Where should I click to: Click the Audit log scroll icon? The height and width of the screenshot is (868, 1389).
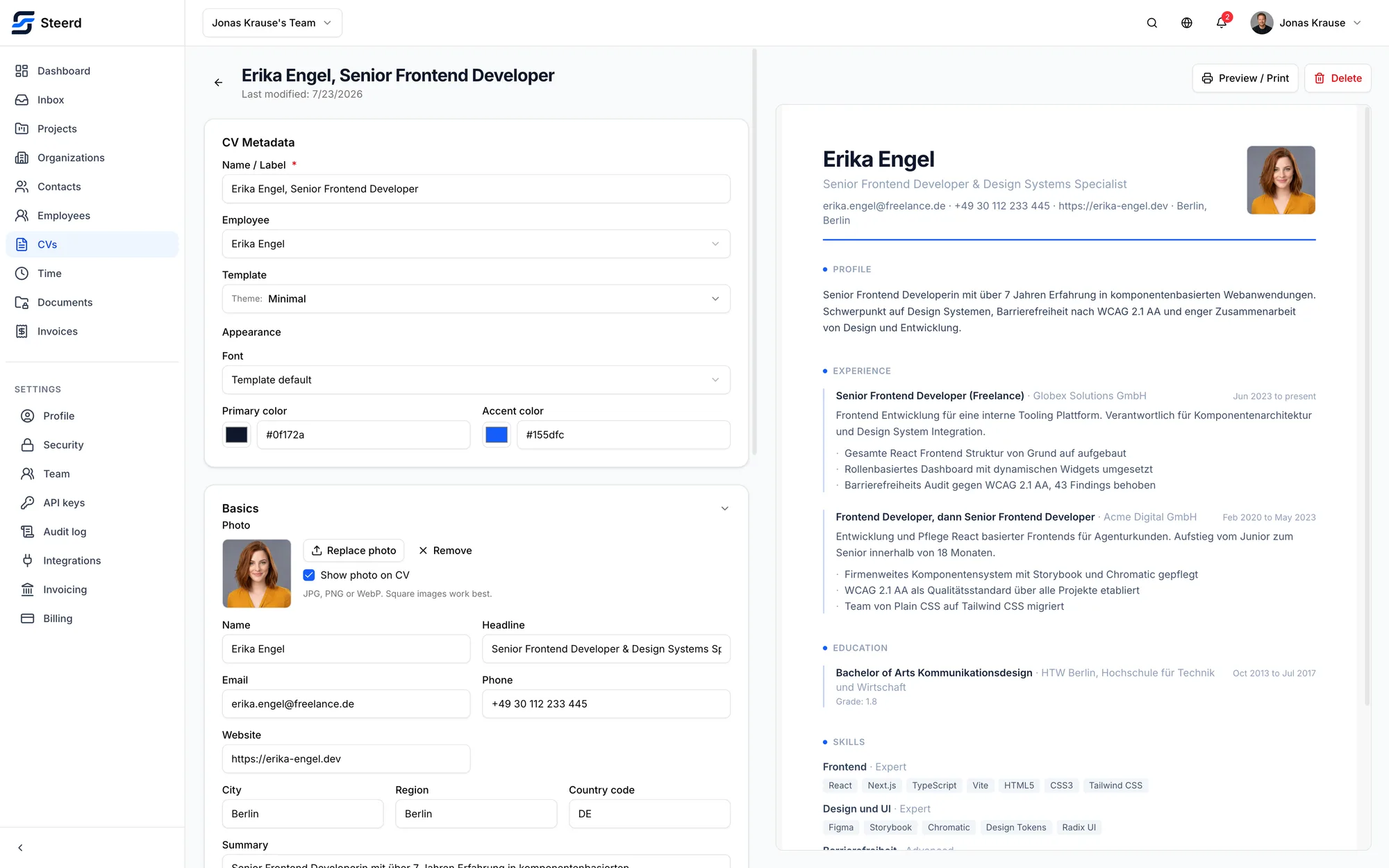28,532
